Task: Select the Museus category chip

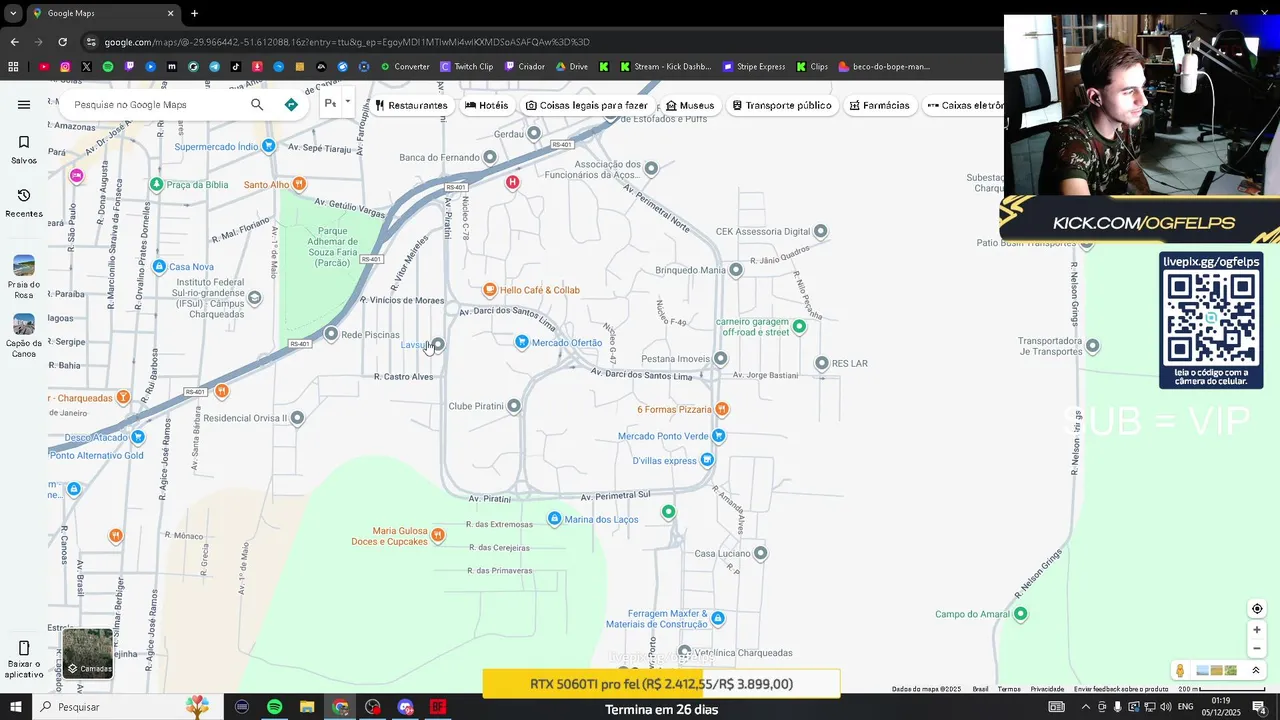Action: click(x=690, y=105)
